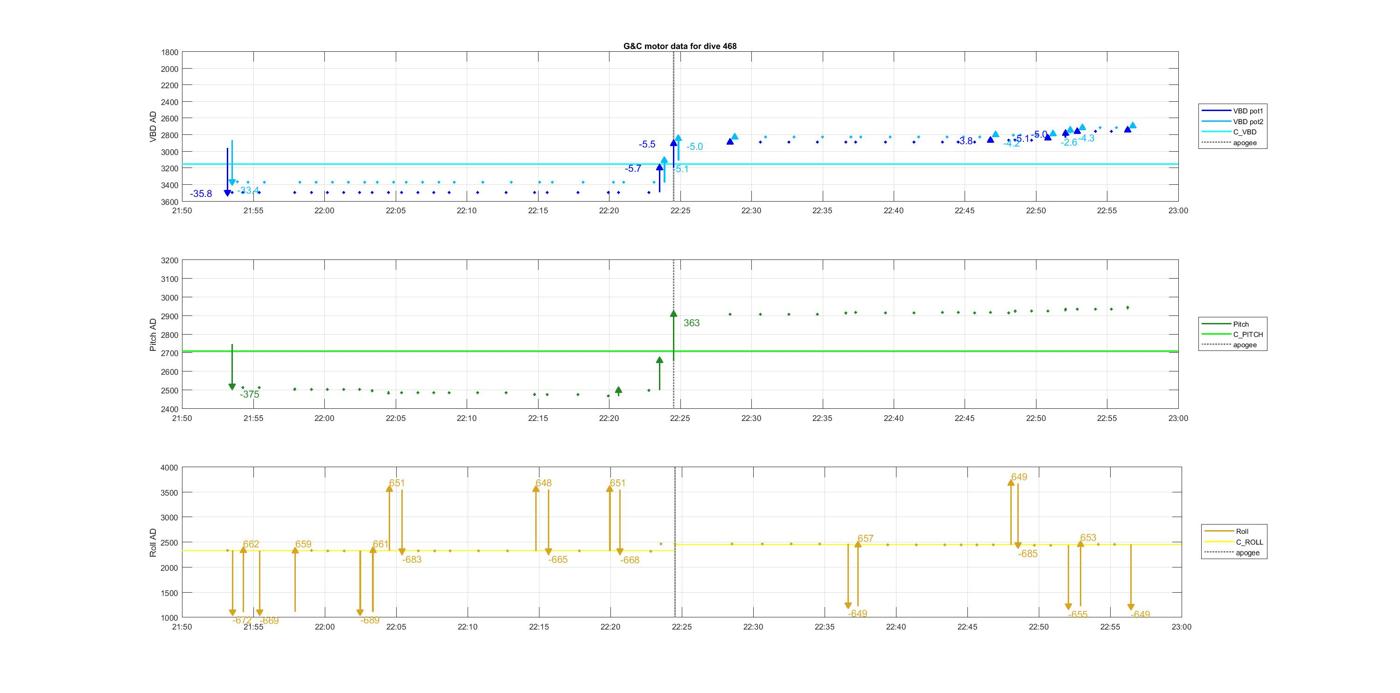1400x693 pixels.
Task: Click the '2700' tick on Pitch axis
Action: (x=170, y=353)
